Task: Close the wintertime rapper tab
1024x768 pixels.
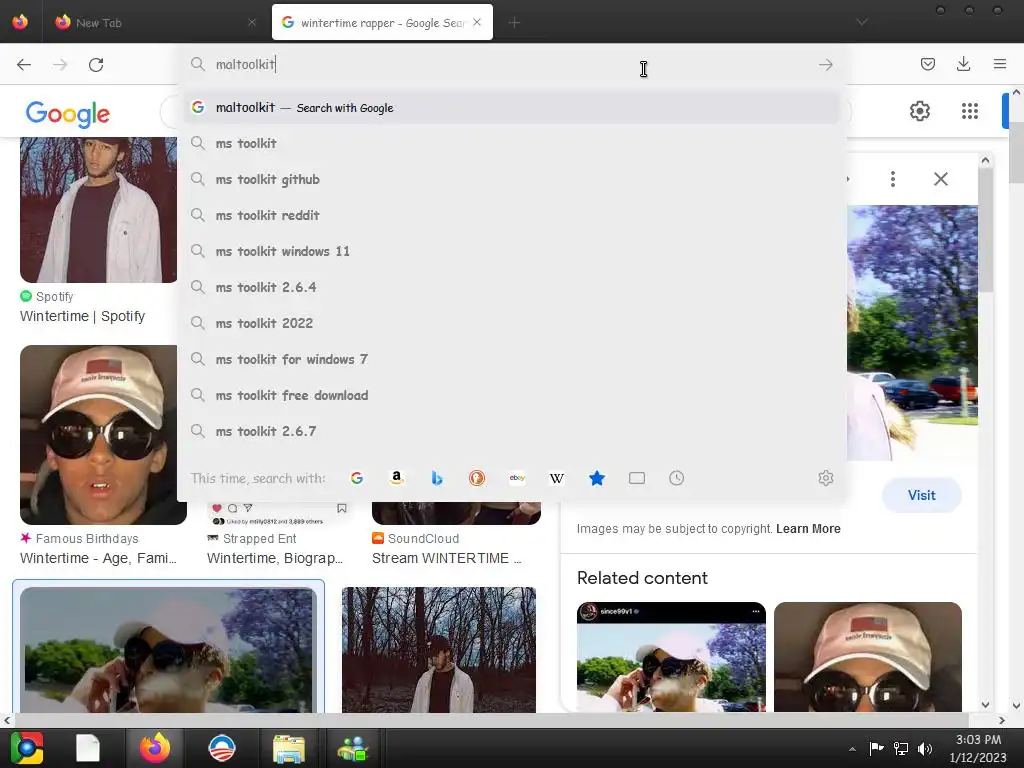Action: (x=477, y=22)
